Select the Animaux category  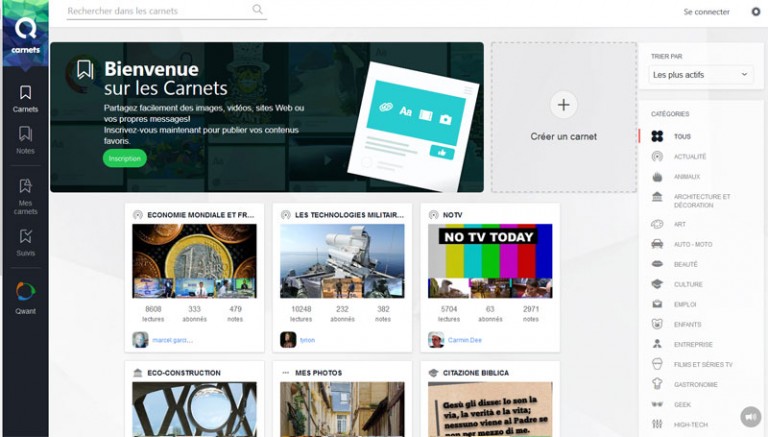687,177
